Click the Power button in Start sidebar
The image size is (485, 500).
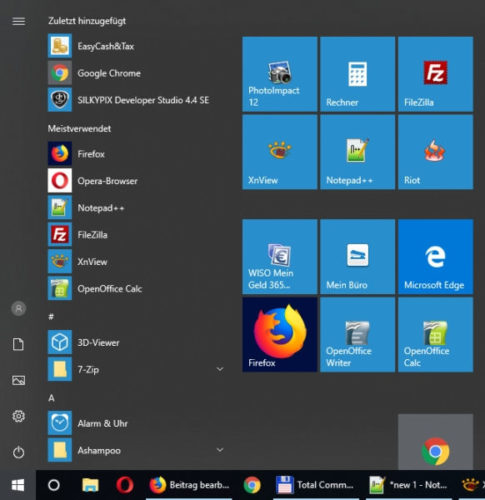[18, 452]
